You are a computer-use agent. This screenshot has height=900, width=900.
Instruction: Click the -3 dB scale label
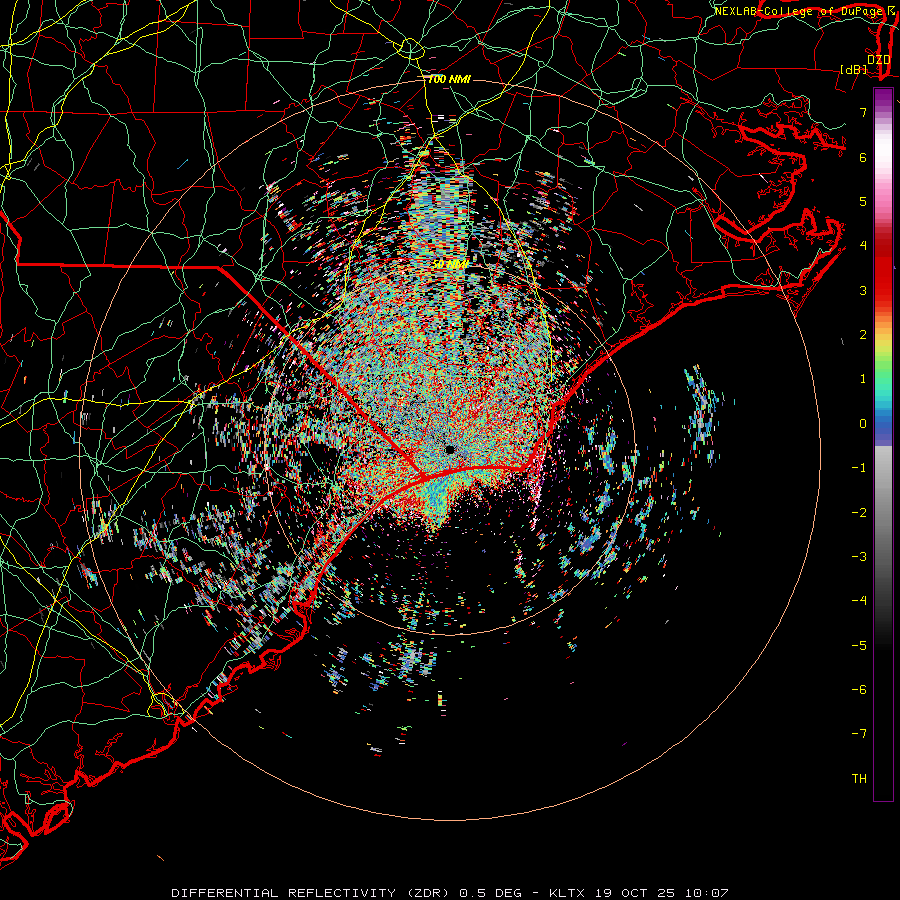pos(859,557)
